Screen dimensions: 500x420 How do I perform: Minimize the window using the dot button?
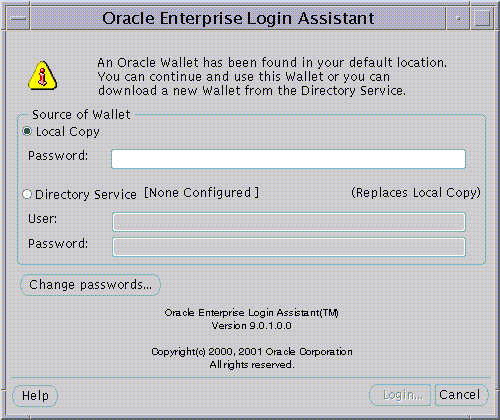tap(458, 18)
